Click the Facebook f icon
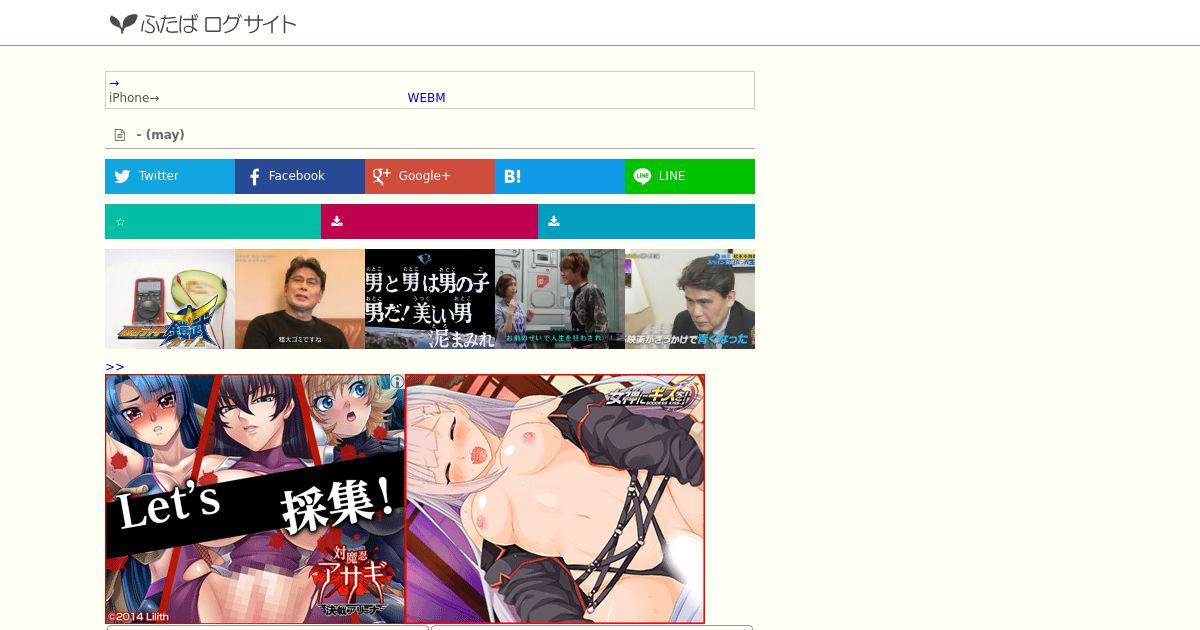 point(254,176)
